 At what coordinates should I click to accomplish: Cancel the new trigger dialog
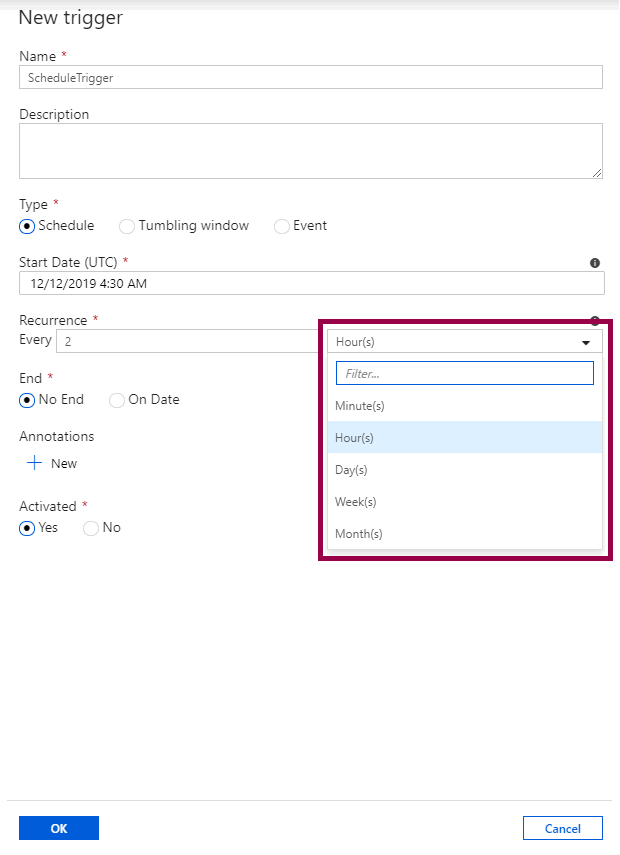pyautogui.click(x=562, y=828)
